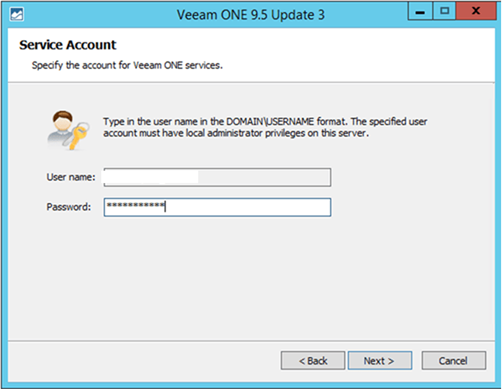The height and width of the screenshot is (389, 502).
Task: Click into the Password field
Action: click(217, 207)
